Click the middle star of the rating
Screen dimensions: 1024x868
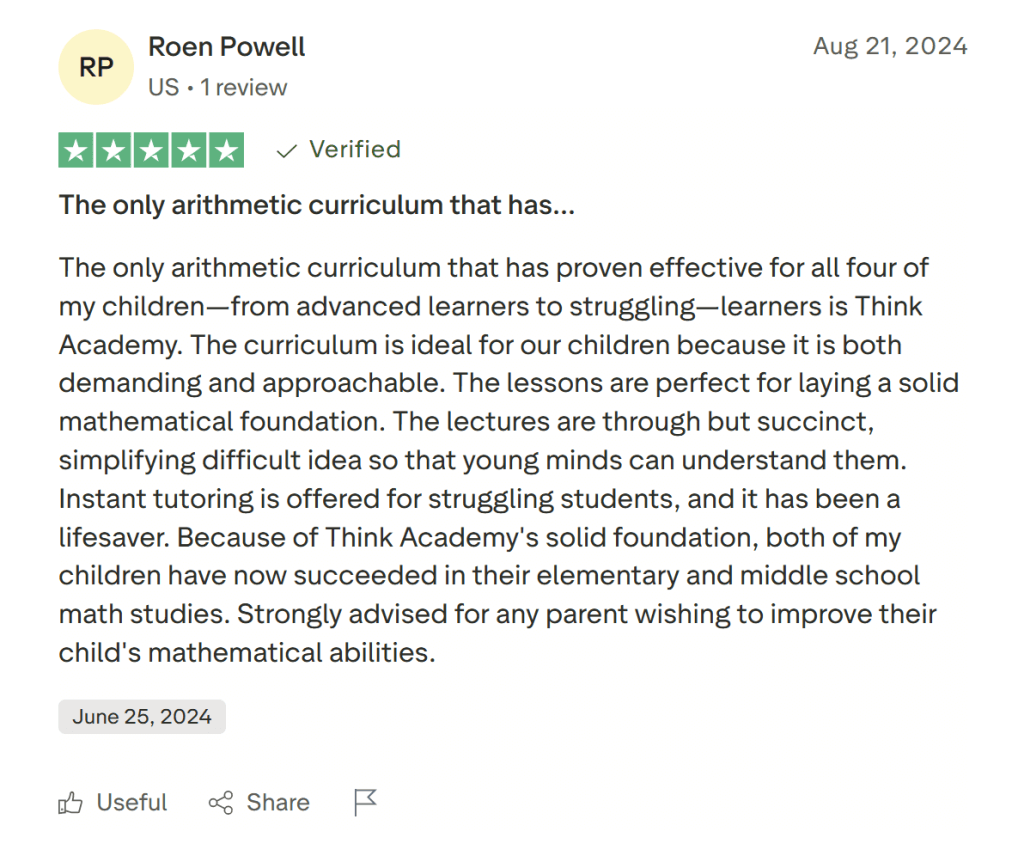(x=151, y=150)
